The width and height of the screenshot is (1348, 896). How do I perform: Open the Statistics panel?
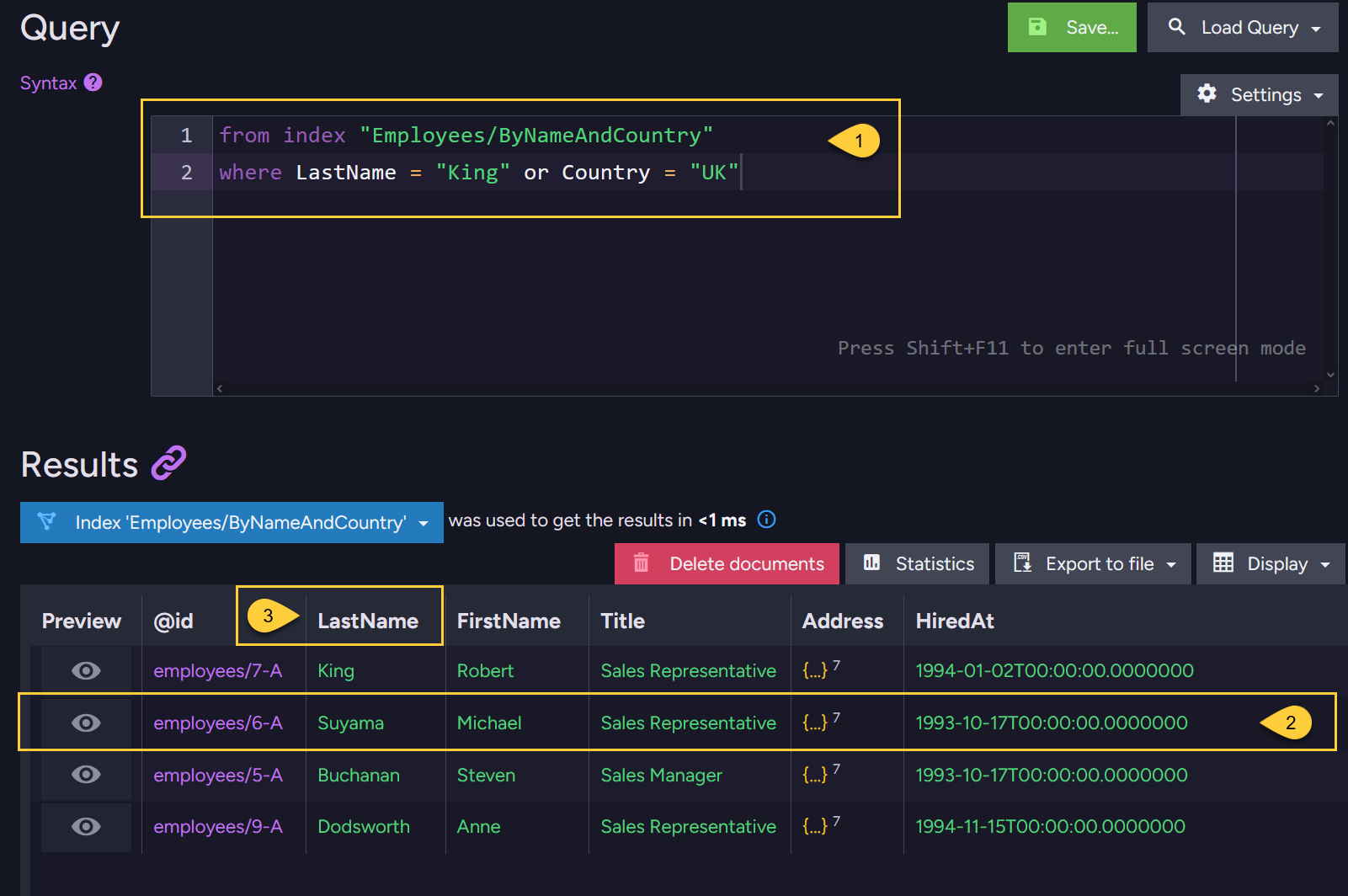coord(918,563)
